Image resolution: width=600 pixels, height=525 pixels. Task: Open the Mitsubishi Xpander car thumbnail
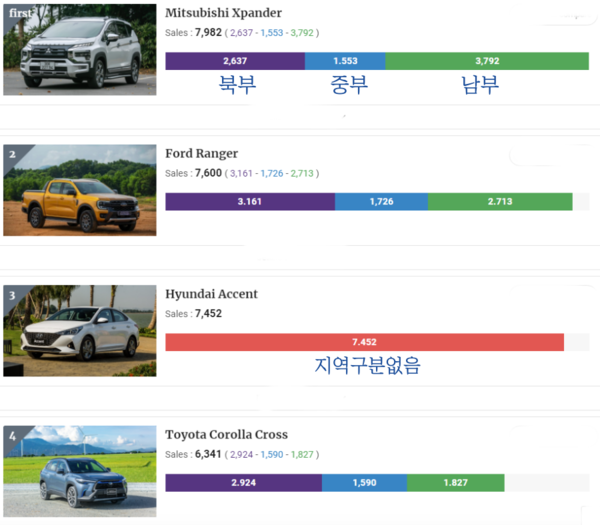point(80,49)
